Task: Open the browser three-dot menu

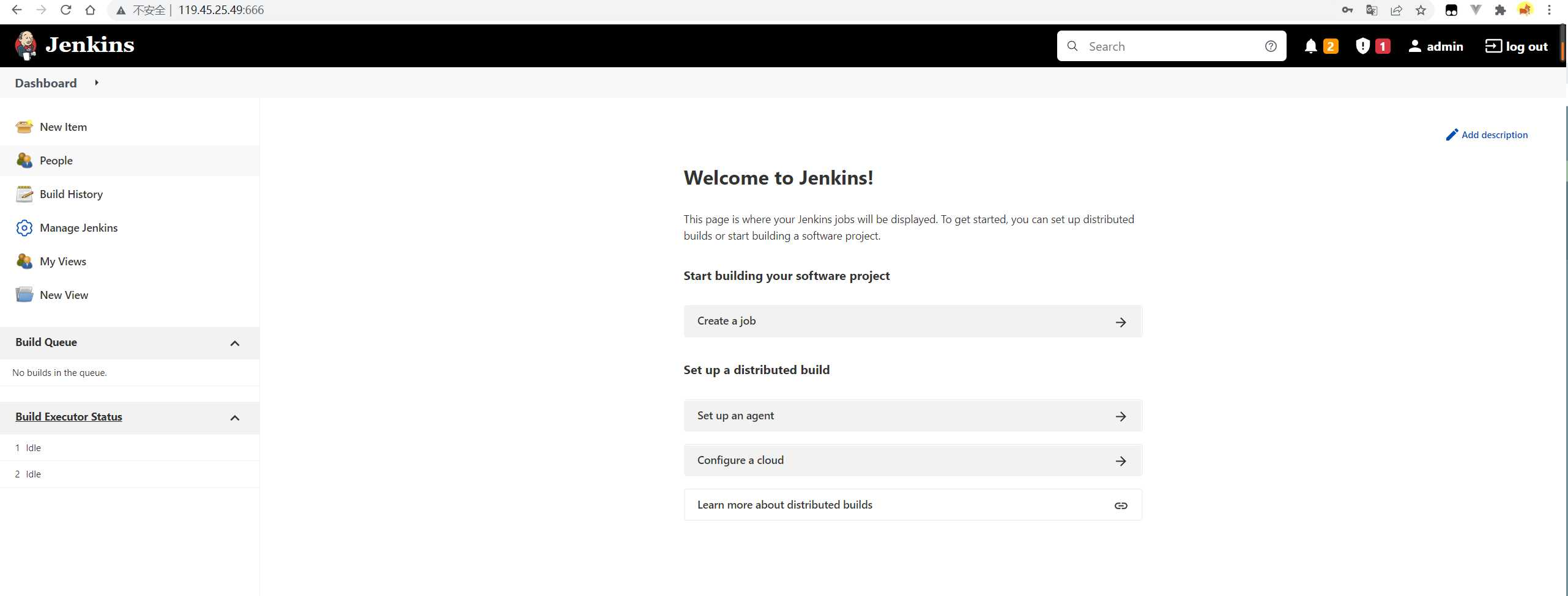Action: [1549, 10]
